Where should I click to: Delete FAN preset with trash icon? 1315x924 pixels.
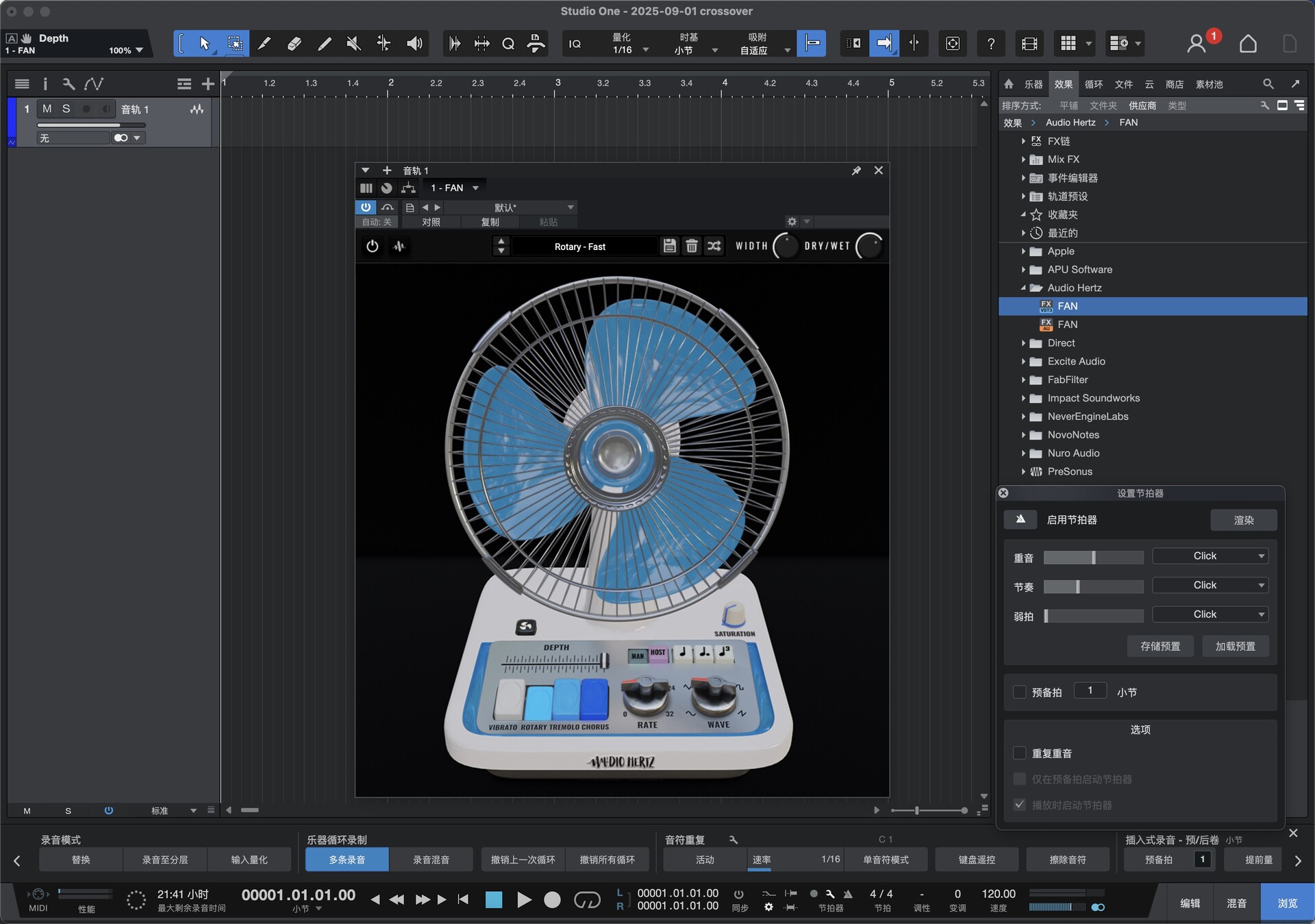(692, 246)
